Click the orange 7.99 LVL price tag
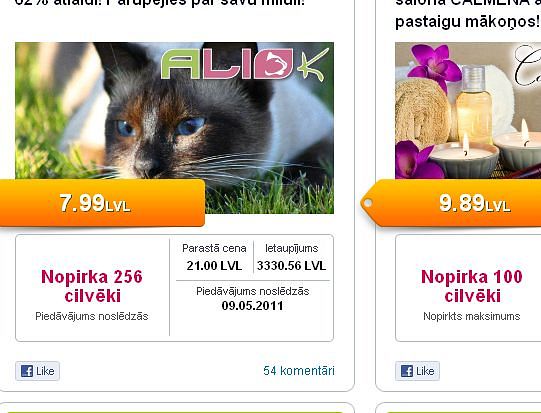 [102, 203]
